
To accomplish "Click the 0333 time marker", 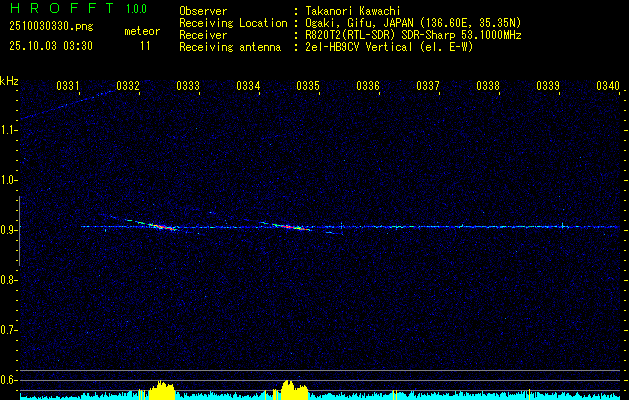I will (188, 86).
